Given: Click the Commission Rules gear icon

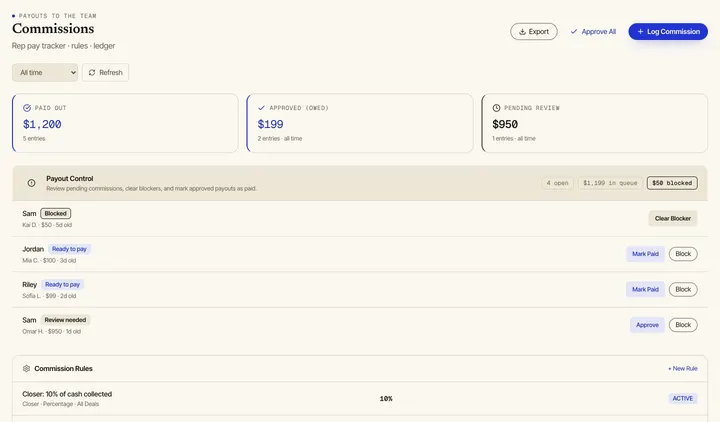Looking at the screenshot, I should (26, 368).
